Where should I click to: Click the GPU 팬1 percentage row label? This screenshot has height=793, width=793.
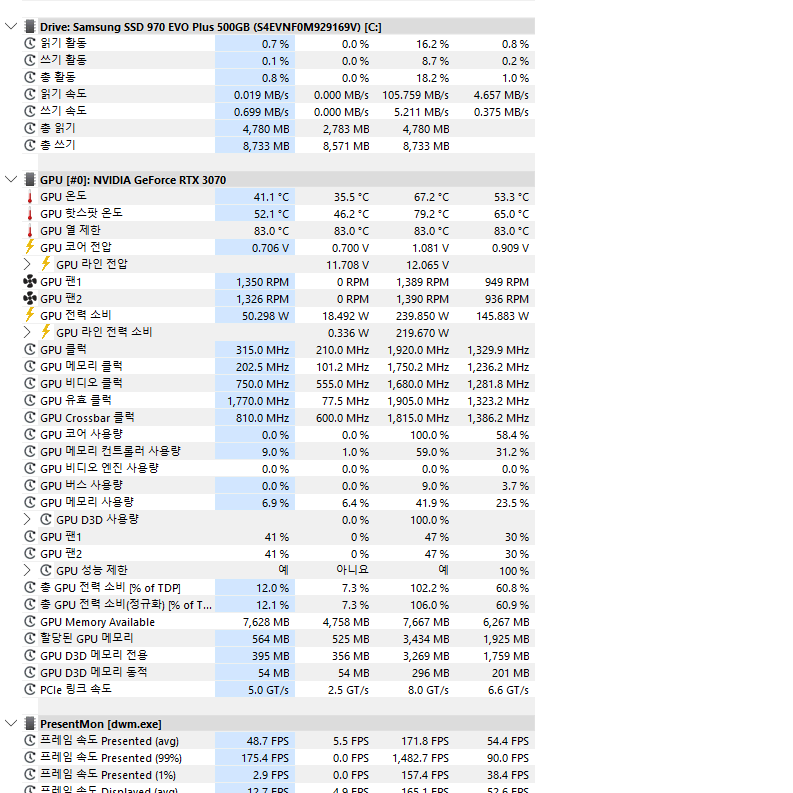click(61, 537)
